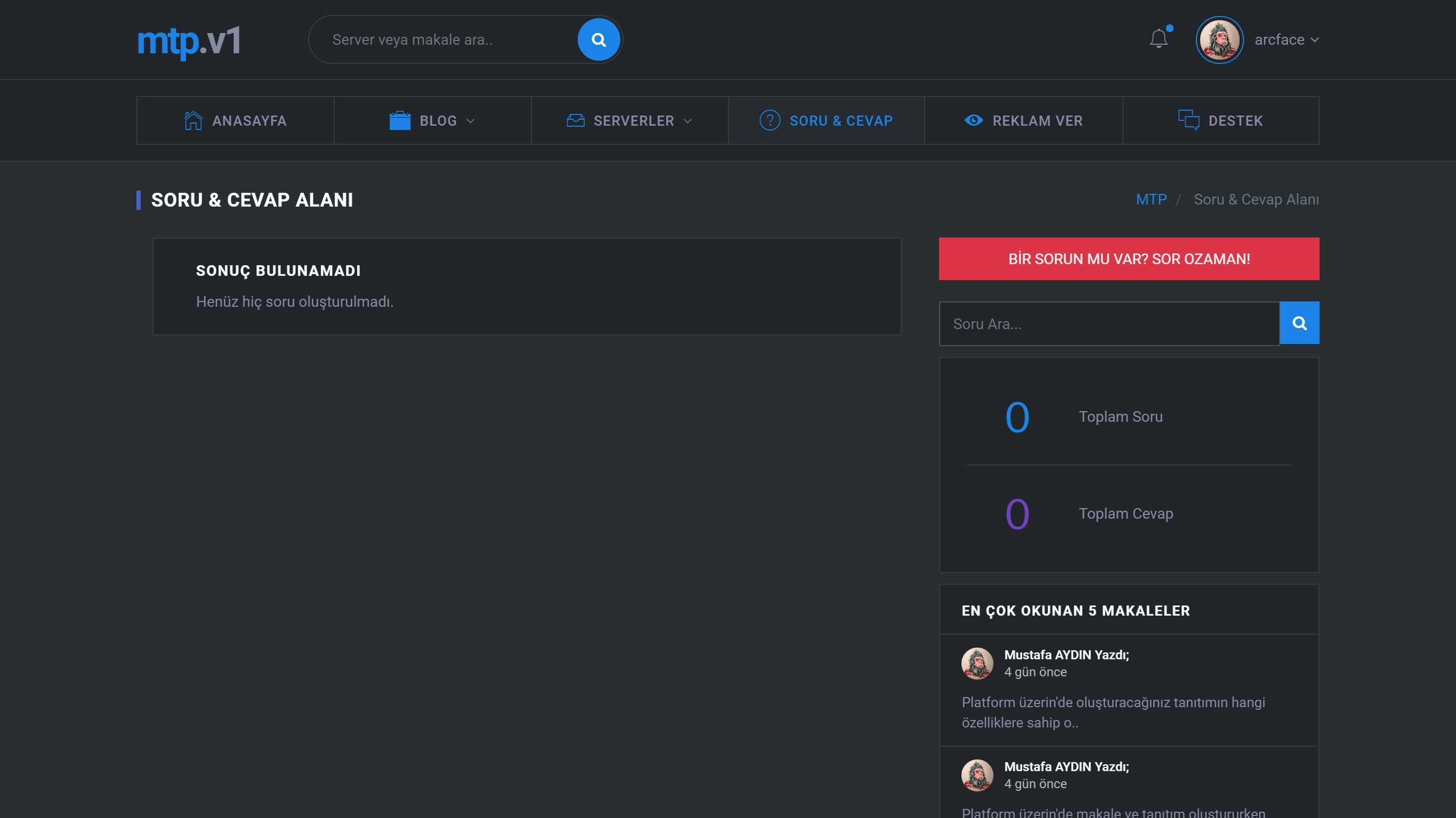This screenshot has height=818, width=1456.
Task: Click 'Henüz hiç soru oluşturulmadı.' message
Action: [295, 301]
